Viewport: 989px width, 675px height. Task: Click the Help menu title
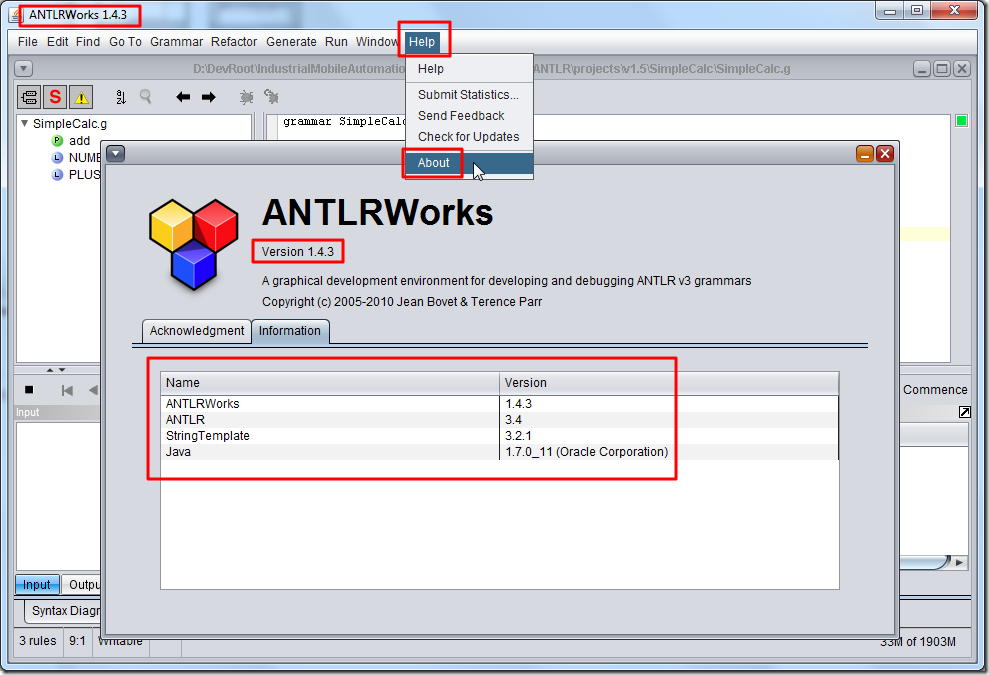[422, 42]
